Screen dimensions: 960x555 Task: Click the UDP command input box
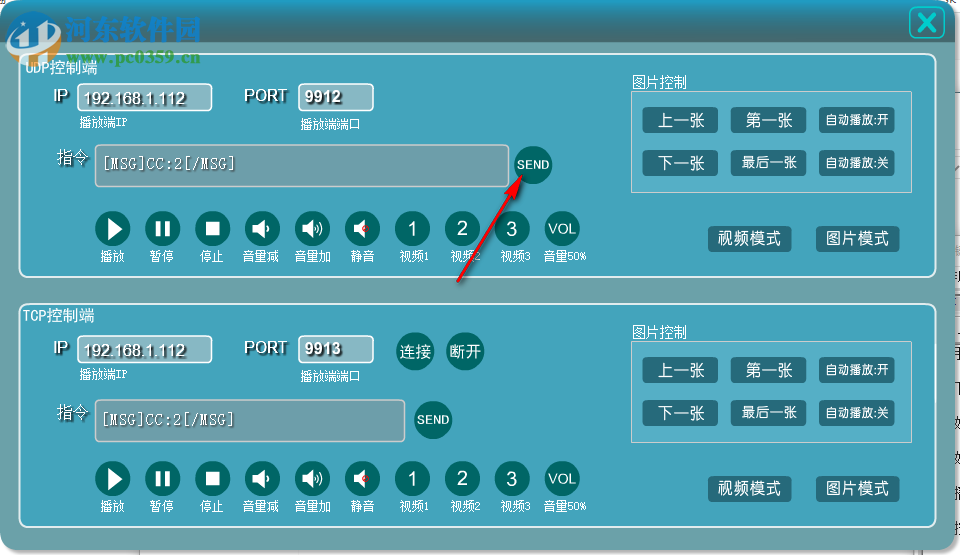click(x=302, y=165)
